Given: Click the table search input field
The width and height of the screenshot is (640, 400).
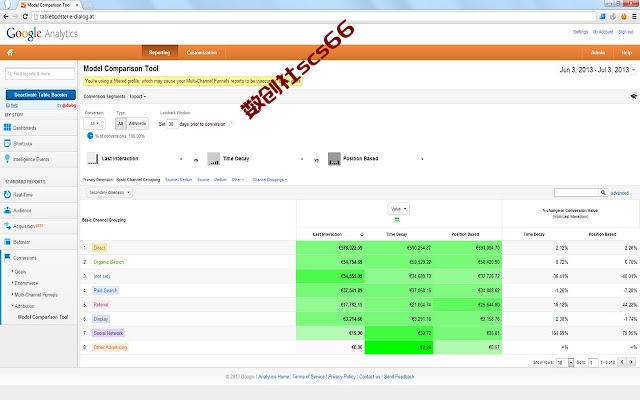Looking at the screenshot, I should point(576,192).
